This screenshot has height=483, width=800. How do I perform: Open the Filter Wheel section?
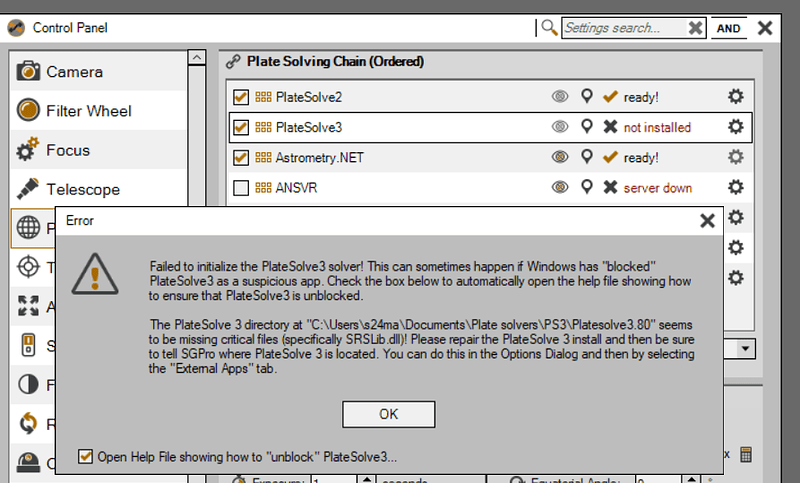point(88,111)
